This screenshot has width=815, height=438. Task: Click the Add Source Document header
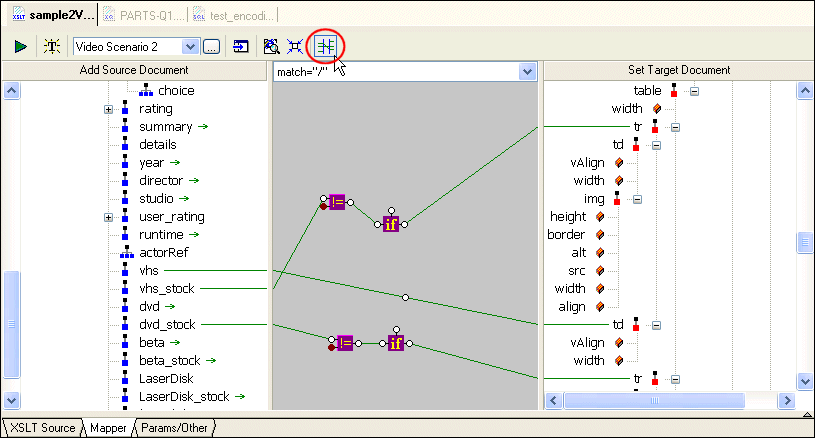[134, 70]
